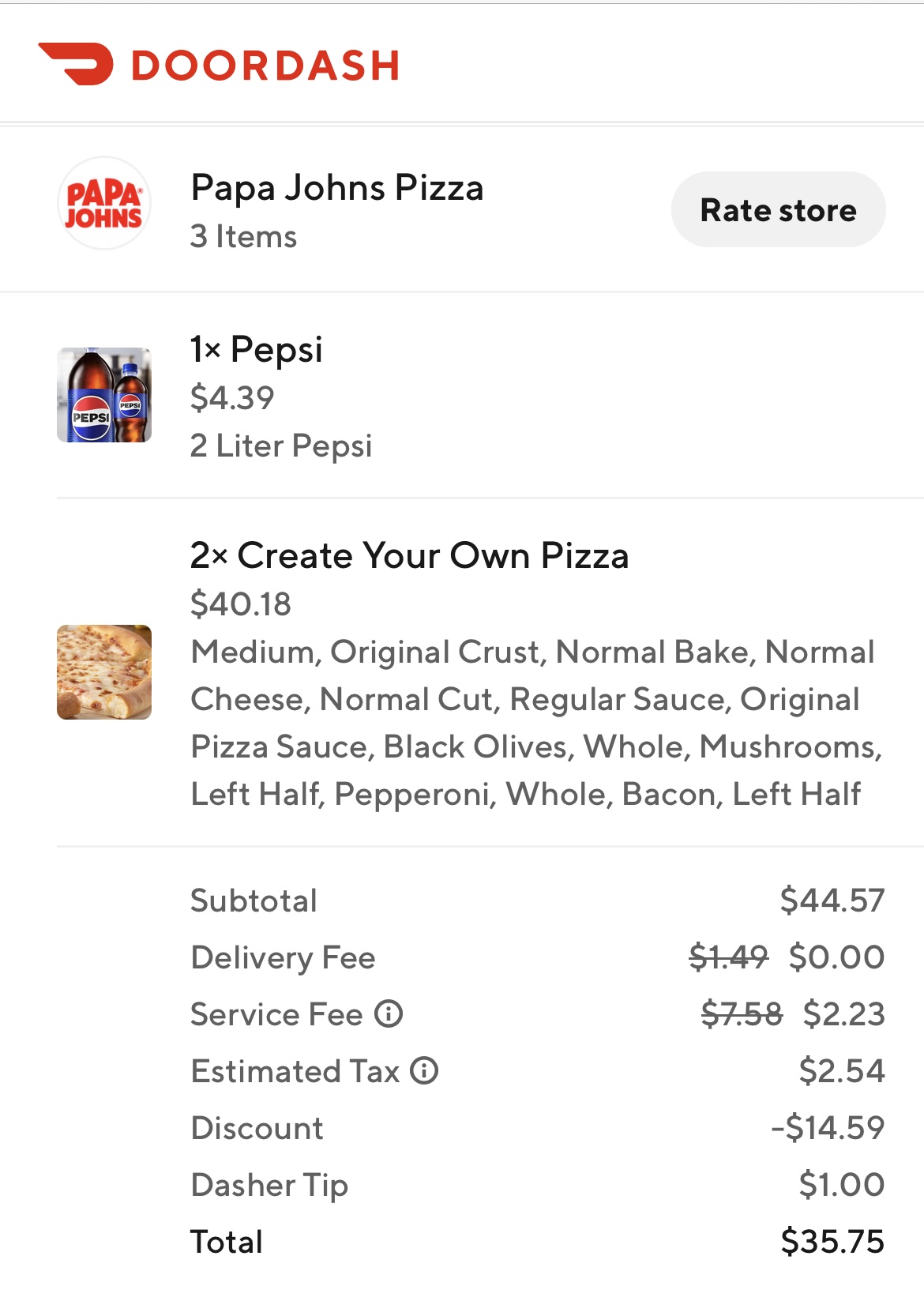Click the DOORDASH wordmark text
Viewport: 924px width, 1301px height.
click(x=265, y=66)
